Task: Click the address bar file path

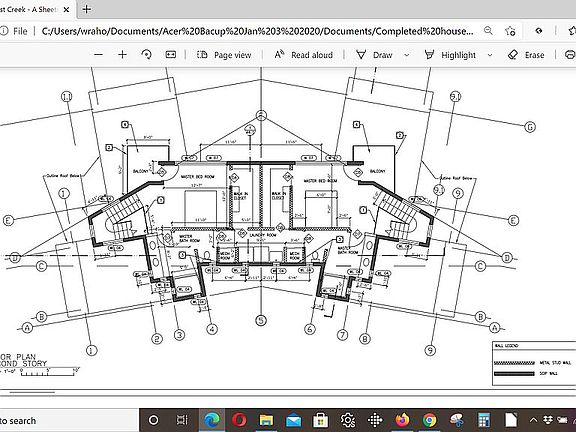Action: [x=257, y=31]
